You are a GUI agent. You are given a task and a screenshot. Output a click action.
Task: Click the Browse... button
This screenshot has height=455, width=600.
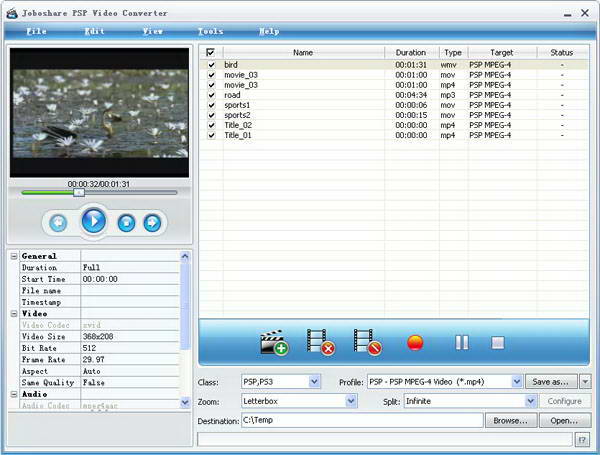point(511,421)
